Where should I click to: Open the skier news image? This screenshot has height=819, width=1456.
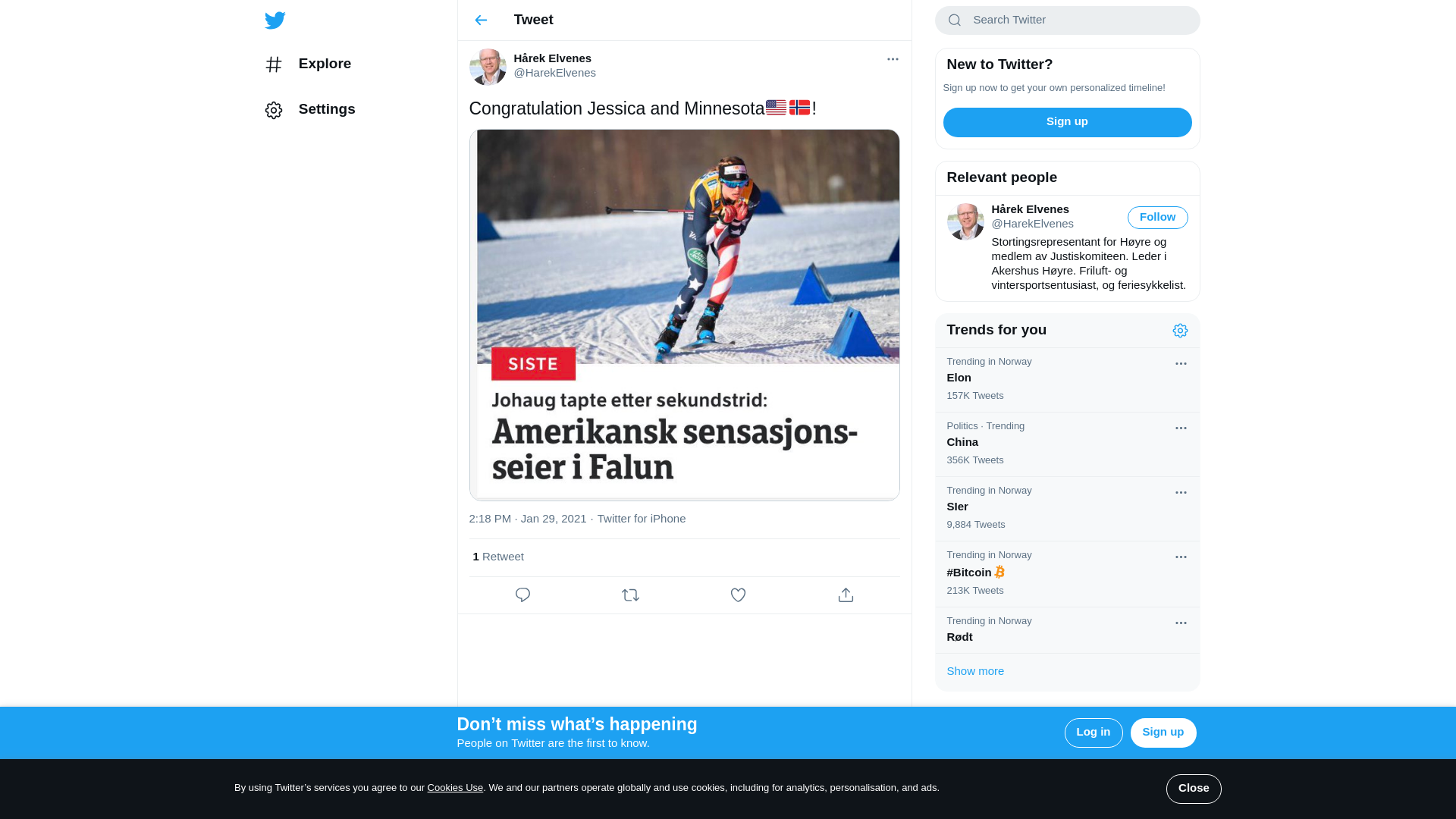point(684,315)
